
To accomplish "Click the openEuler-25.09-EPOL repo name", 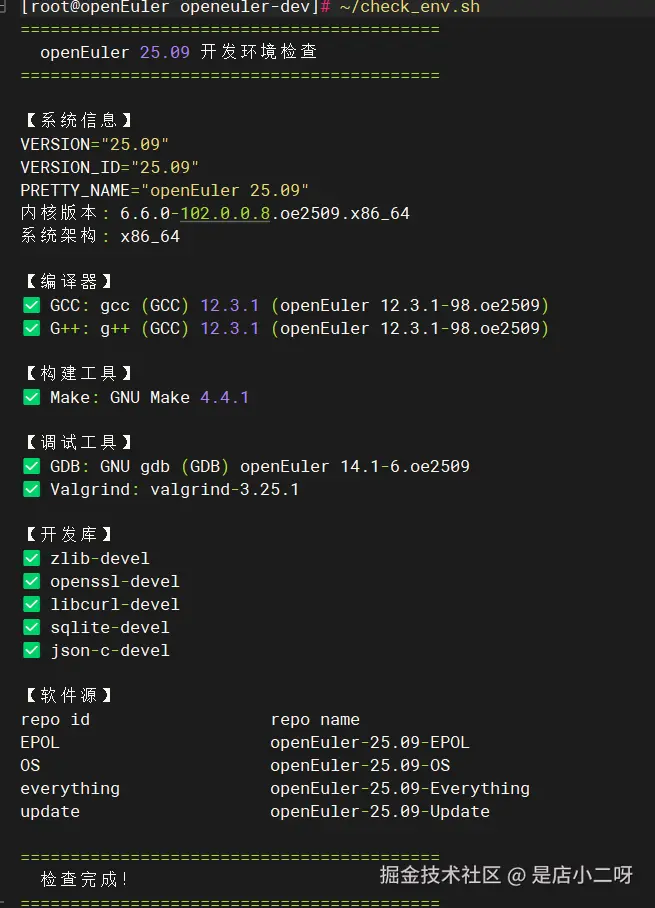I will (x=369, y=742).
